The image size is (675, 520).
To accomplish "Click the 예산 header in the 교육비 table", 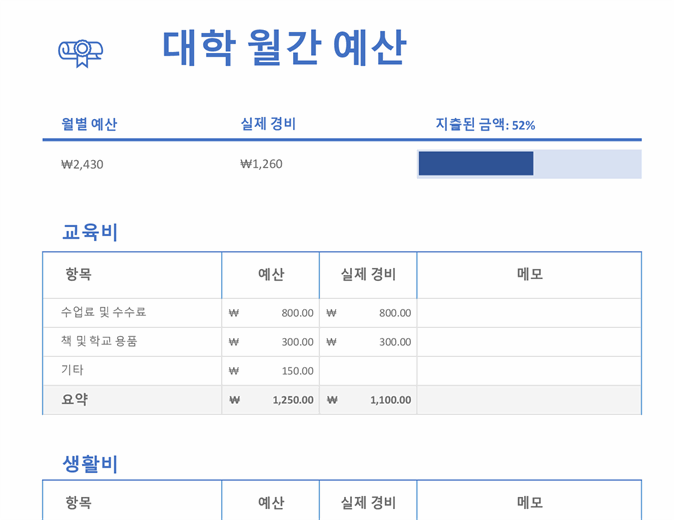I will pyautogui.click(x=271, y=275).
